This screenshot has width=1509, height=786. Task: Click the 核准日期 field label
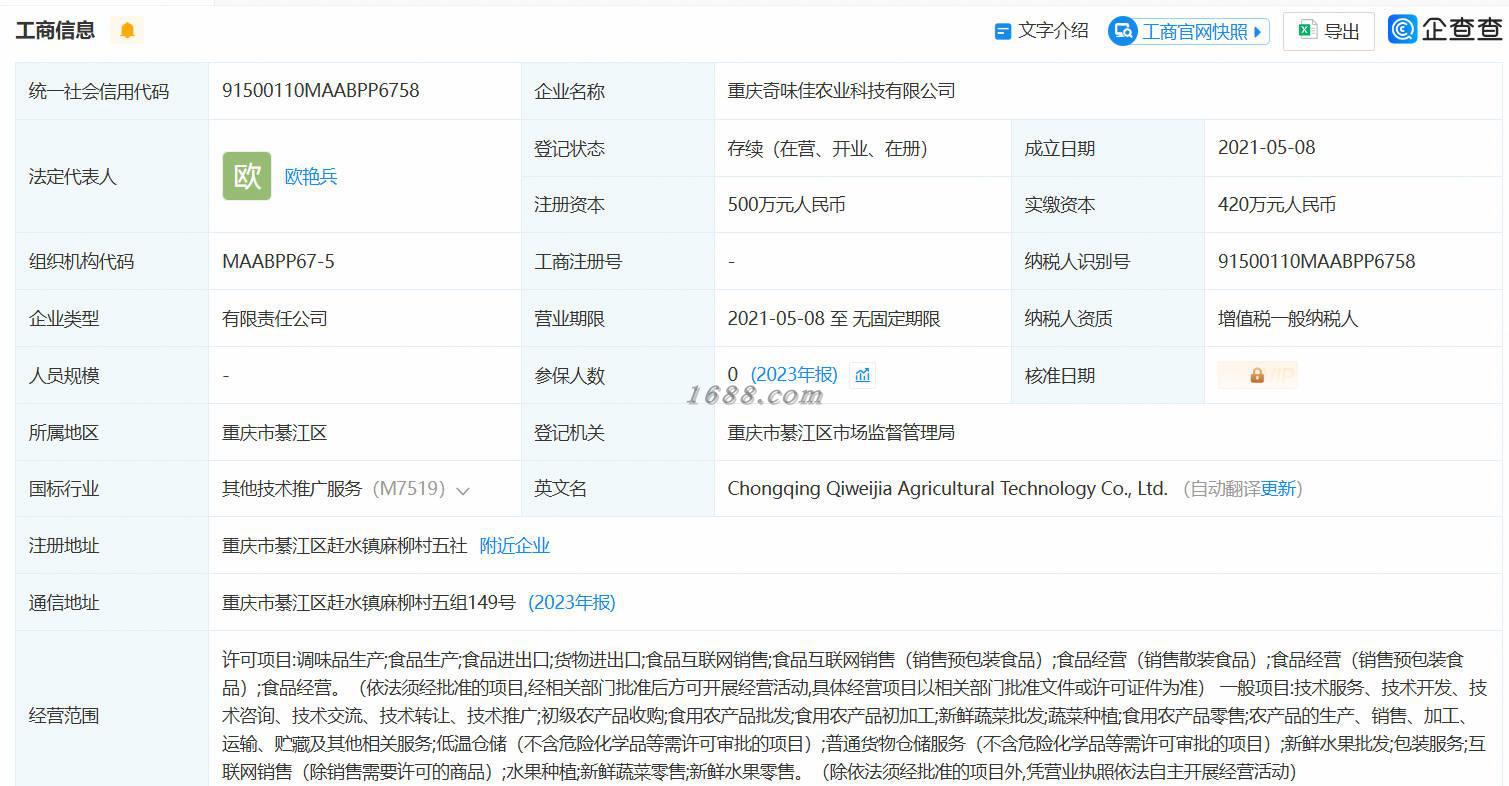click(1060, 376)
